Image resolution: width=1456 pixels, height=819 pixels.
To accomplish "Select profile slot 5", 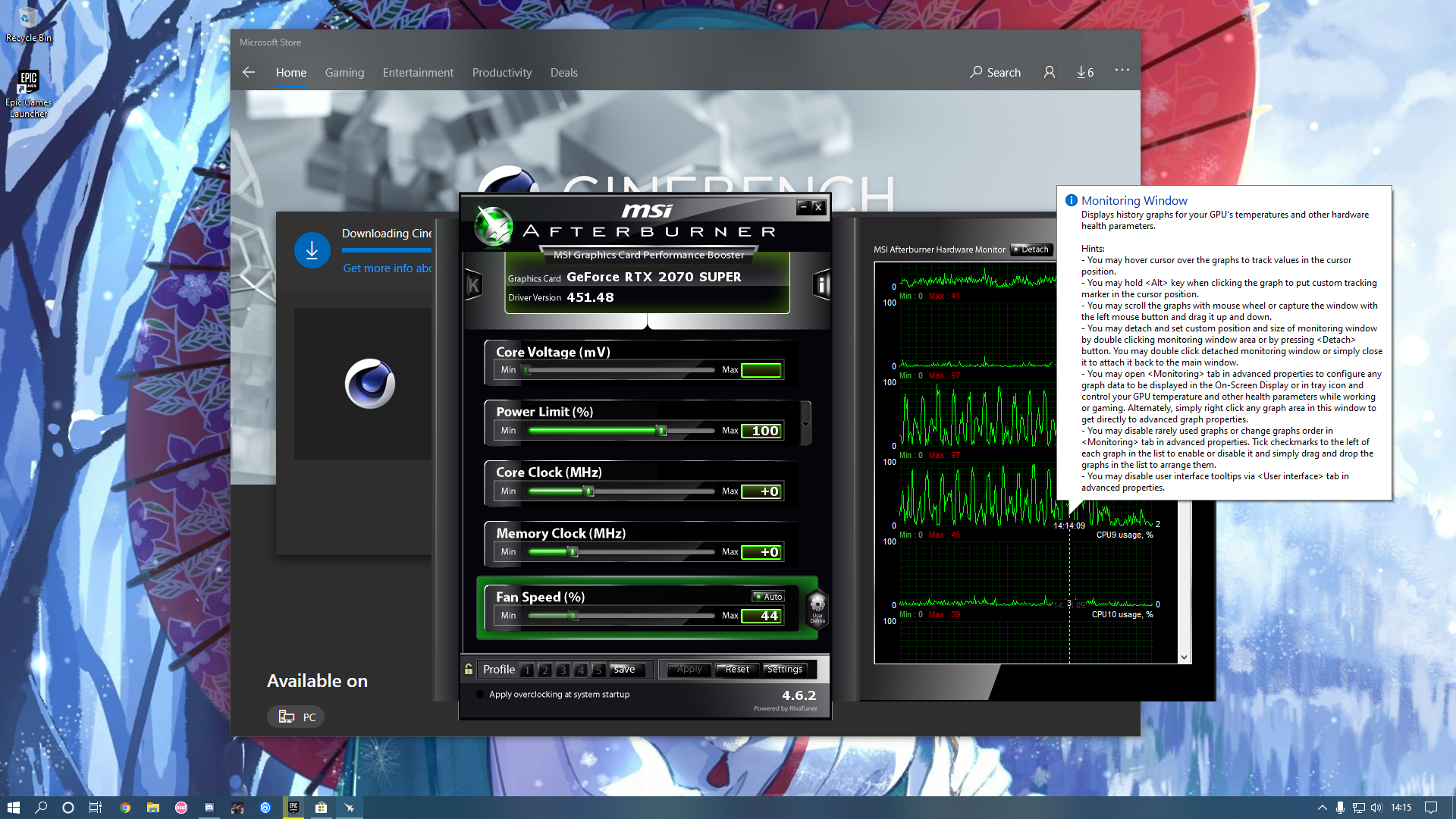I will pyautogui.click(x=599, y=670).
